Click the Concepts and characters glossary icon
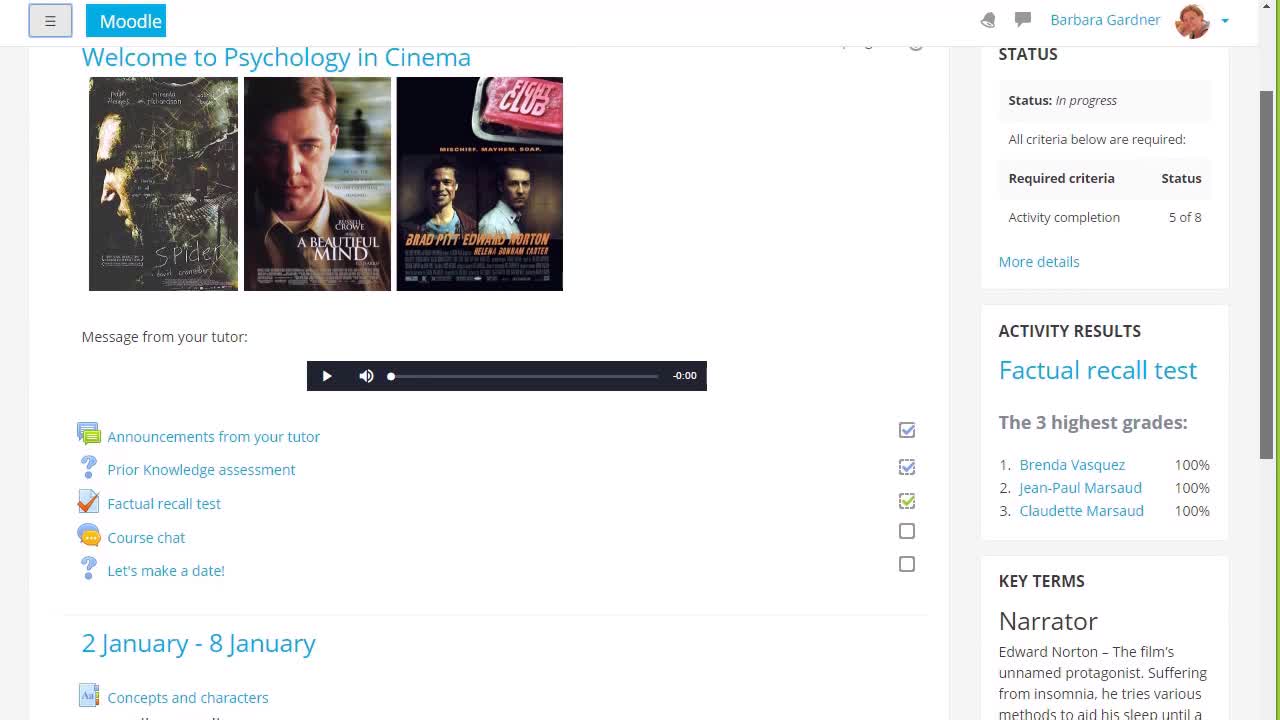Image resolution: width=1280 pixels, height=720 pixels. point(89,696)
